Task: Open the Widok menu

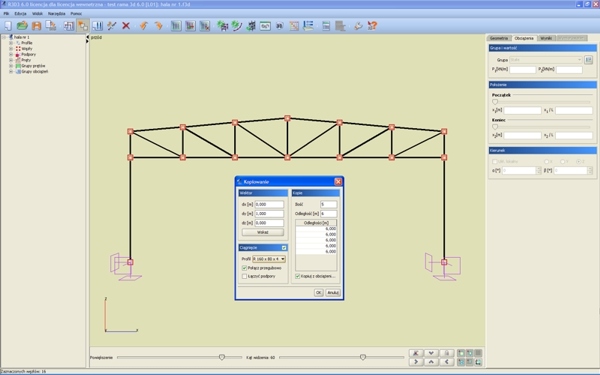Action: pos(38,13)
